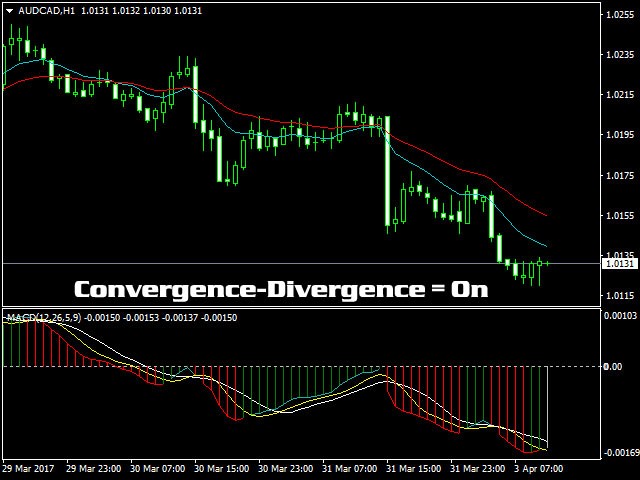
Task: Click the 30 Mar 23:00 time label
Action: pos(286,469)
